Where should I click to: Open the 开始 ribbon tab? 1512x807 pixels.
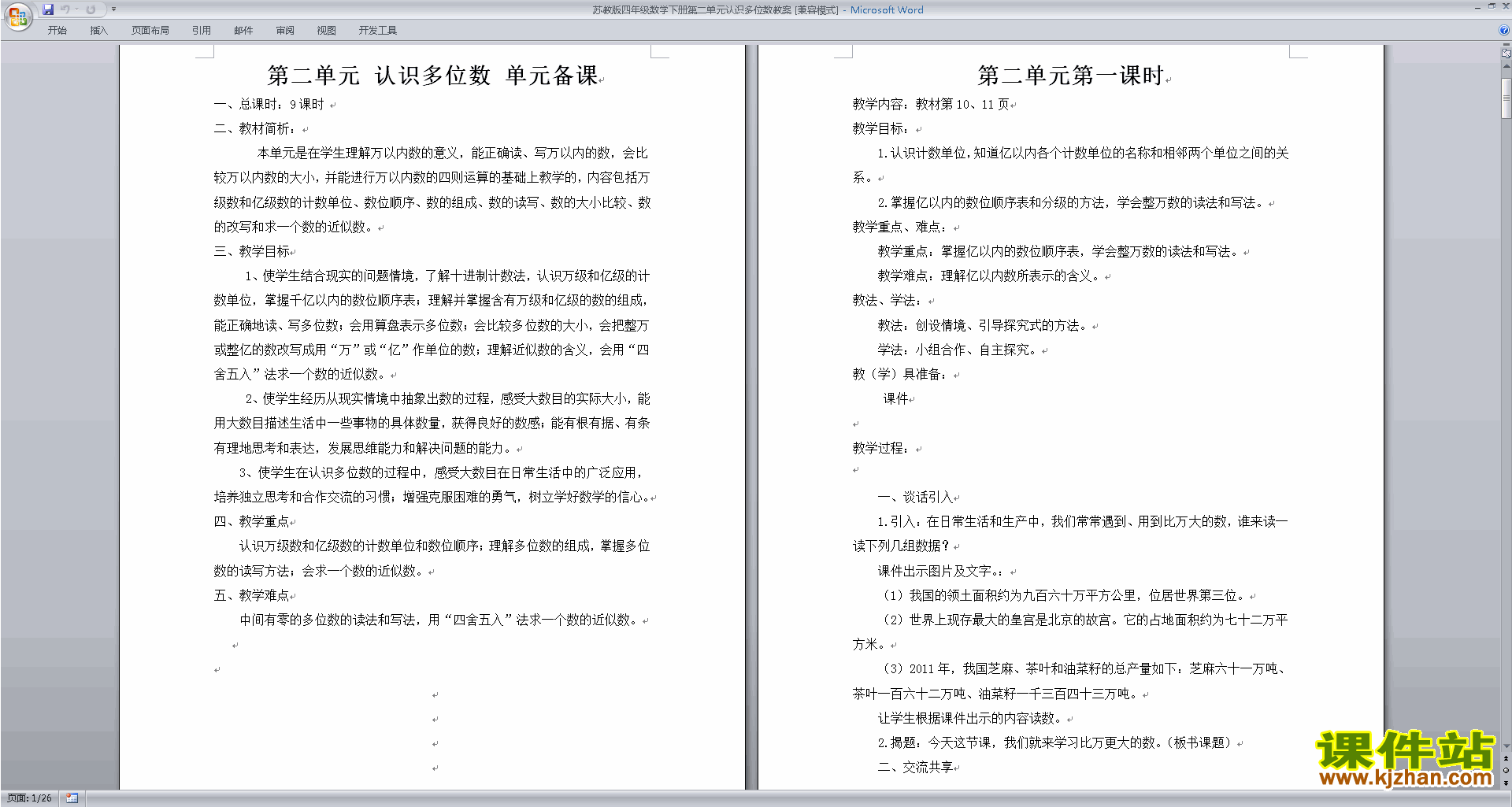[x=57, y=31]
